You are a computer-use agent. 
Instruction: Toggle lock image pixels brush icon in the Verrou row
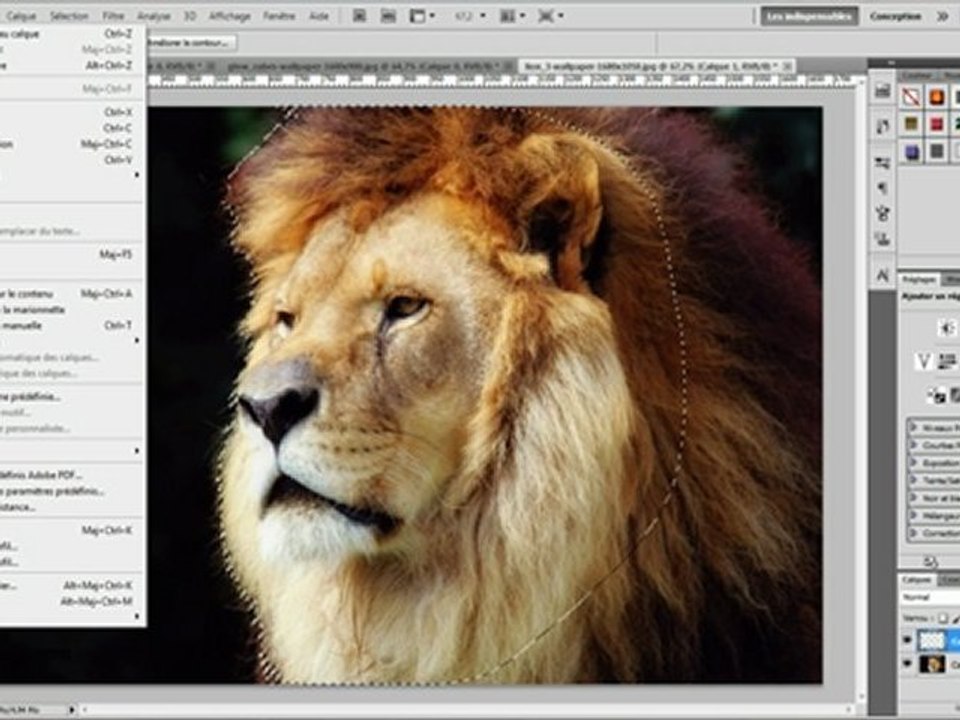click(955, 618)
